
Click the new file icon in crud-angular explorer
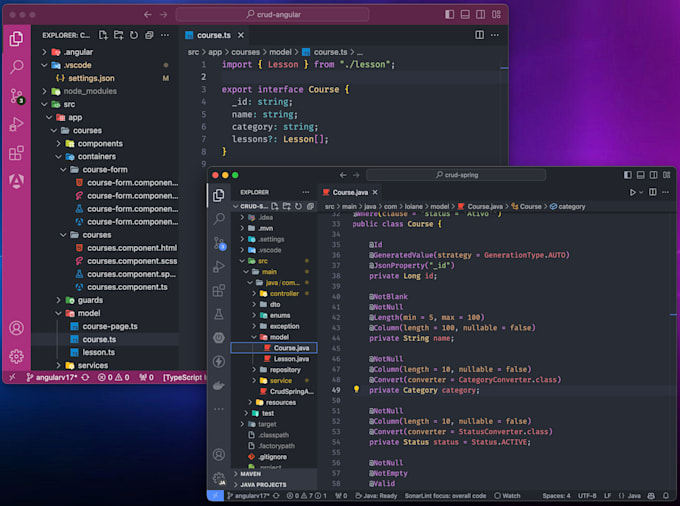tap(102, 36)
